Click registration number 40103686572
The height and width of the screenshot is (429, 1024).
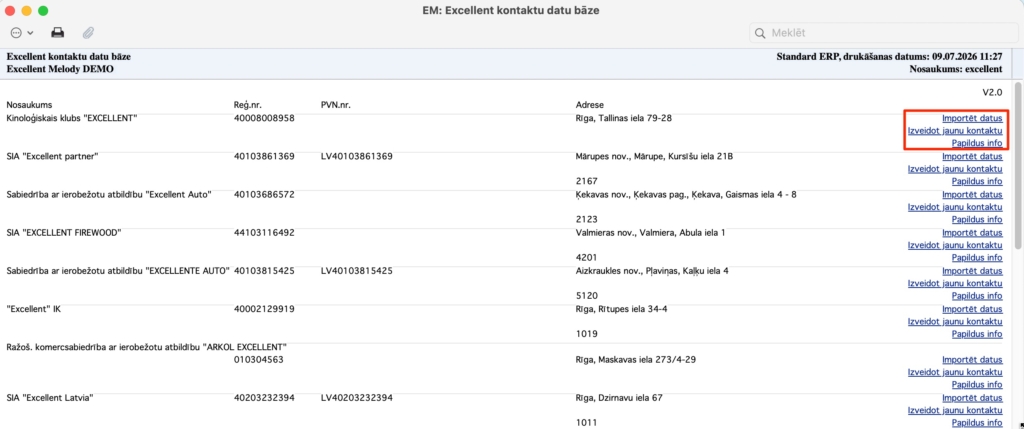pos(264,195)
